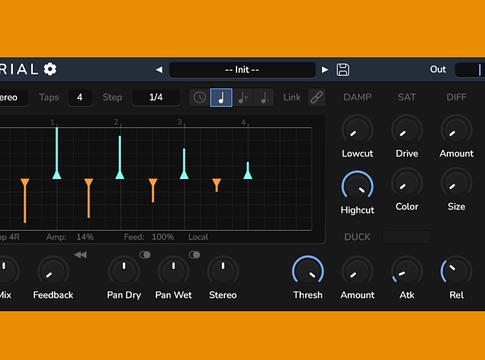Click the DUCK gain reduction meter
The height and width of the screenshot is (360, 485).
click(406, 237)
